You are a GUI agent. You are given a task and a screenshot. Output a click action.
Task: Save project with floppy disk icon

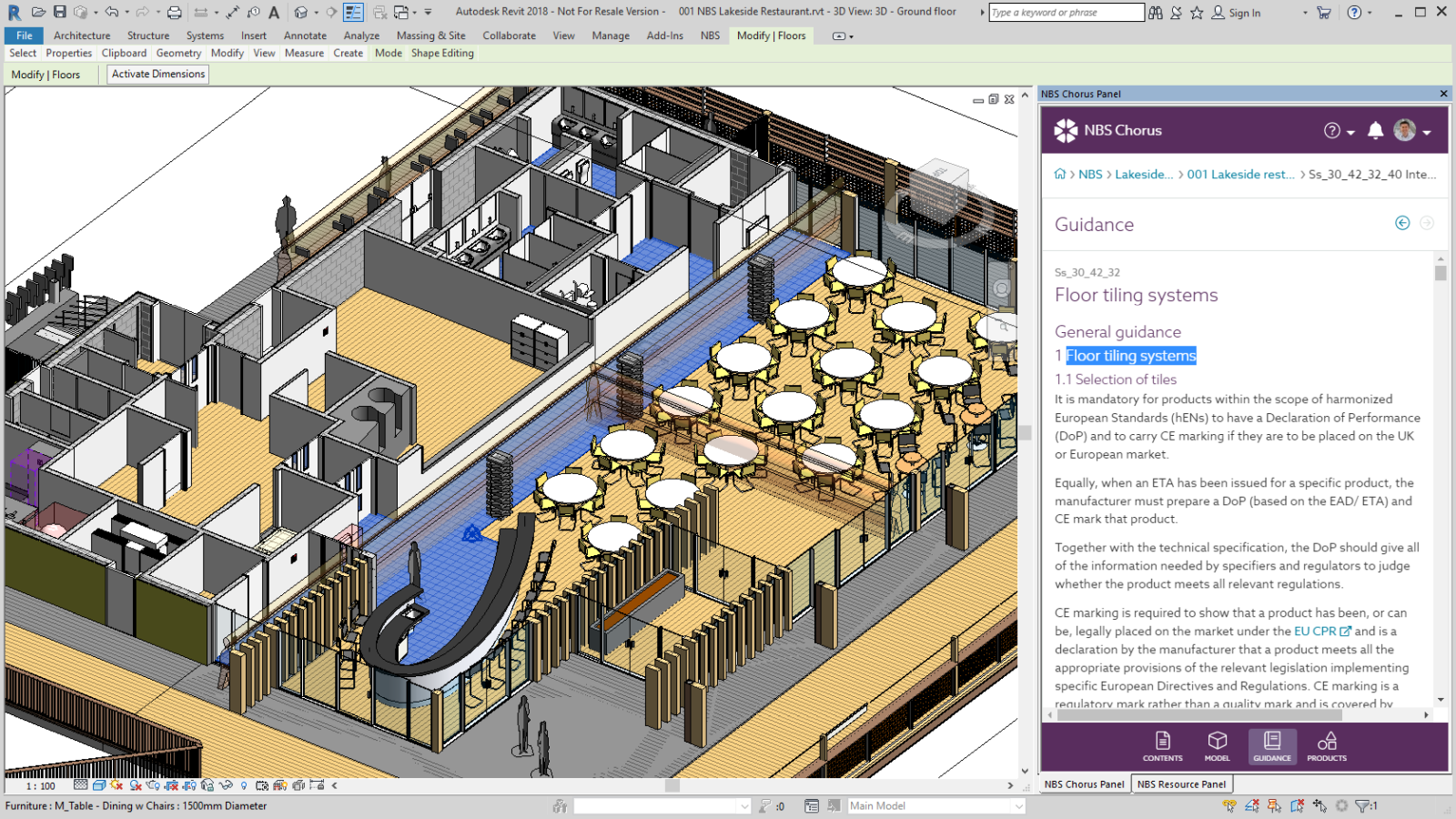click(x=59, y=12)
